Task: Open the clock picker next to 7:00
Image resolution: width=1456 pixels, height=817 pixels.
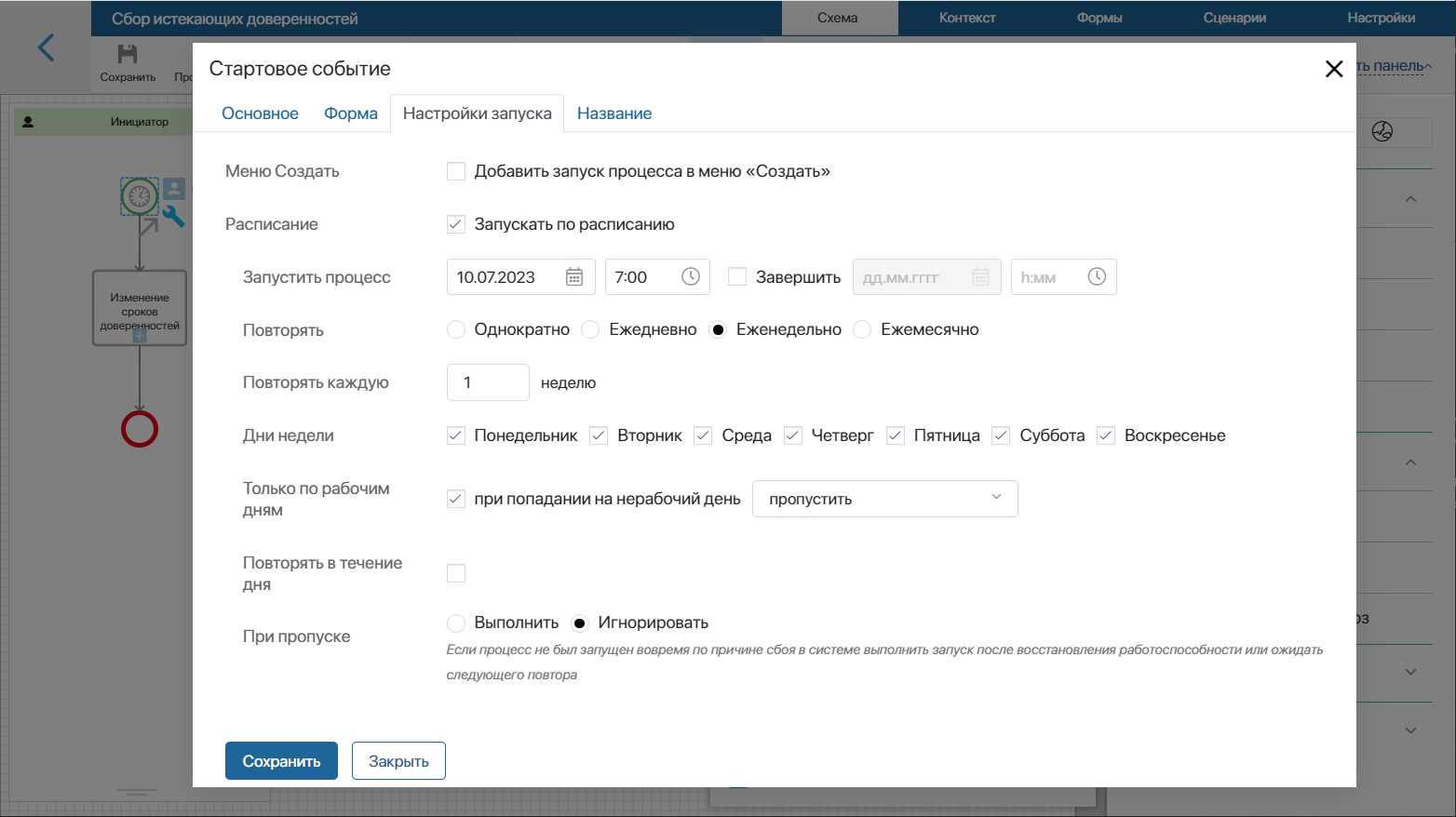Action: click(x=689, y=276)
